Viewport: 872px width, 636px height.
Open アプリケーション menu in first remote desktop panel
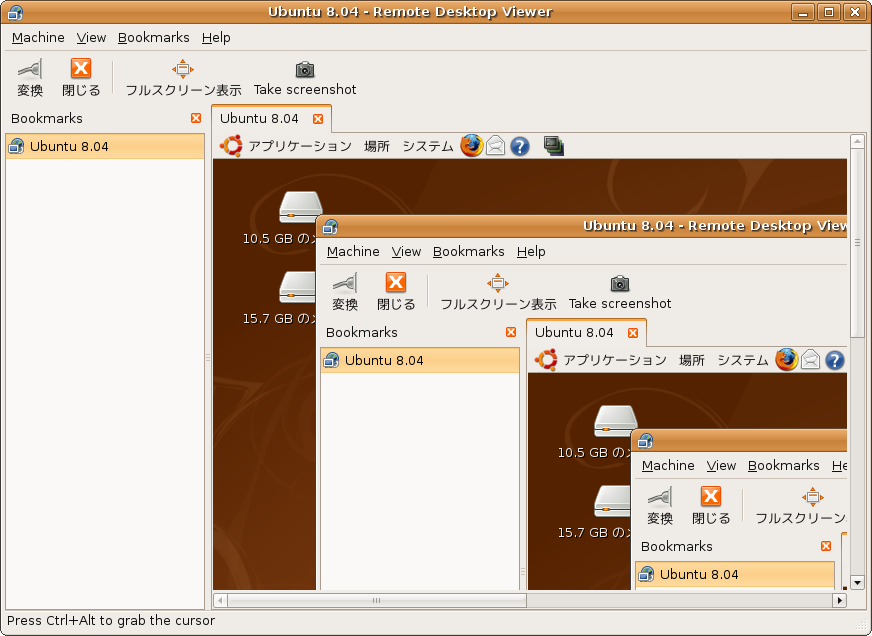pos(300,146)
